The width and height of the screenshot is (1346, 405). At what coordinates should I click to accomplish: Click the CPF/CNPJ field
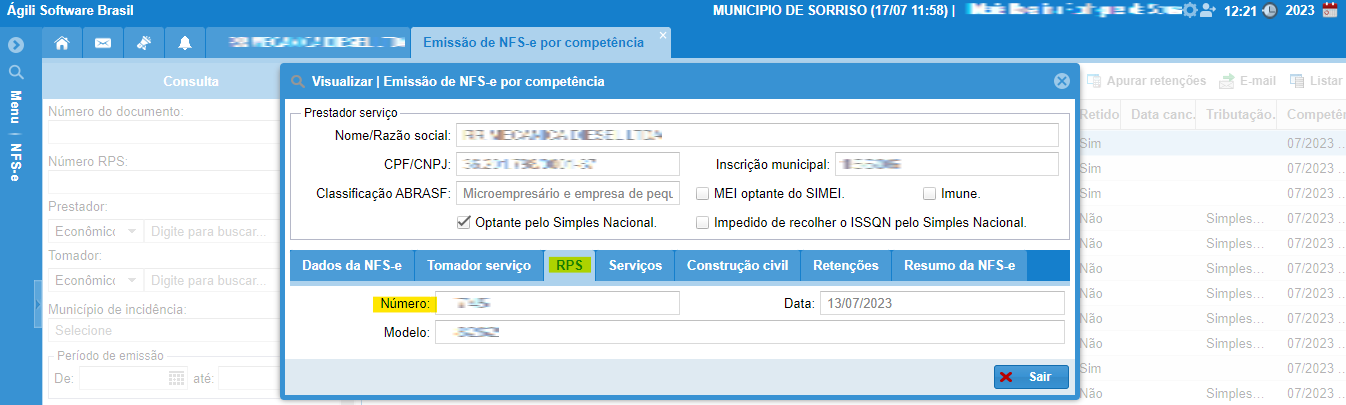click(567, 164)
